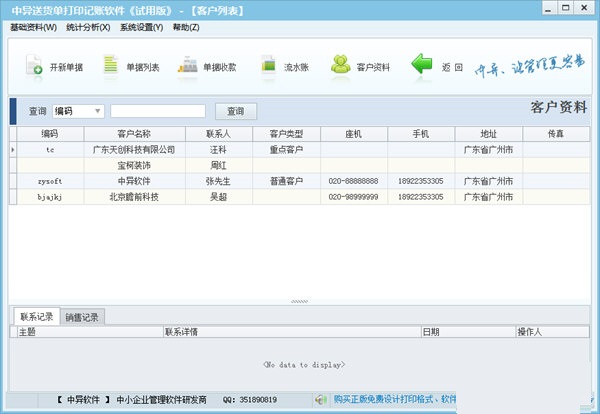Click the 普通客户 customer type cell
Image resolution: width=600 pixels, height=414 pixels.
point(286,181)
